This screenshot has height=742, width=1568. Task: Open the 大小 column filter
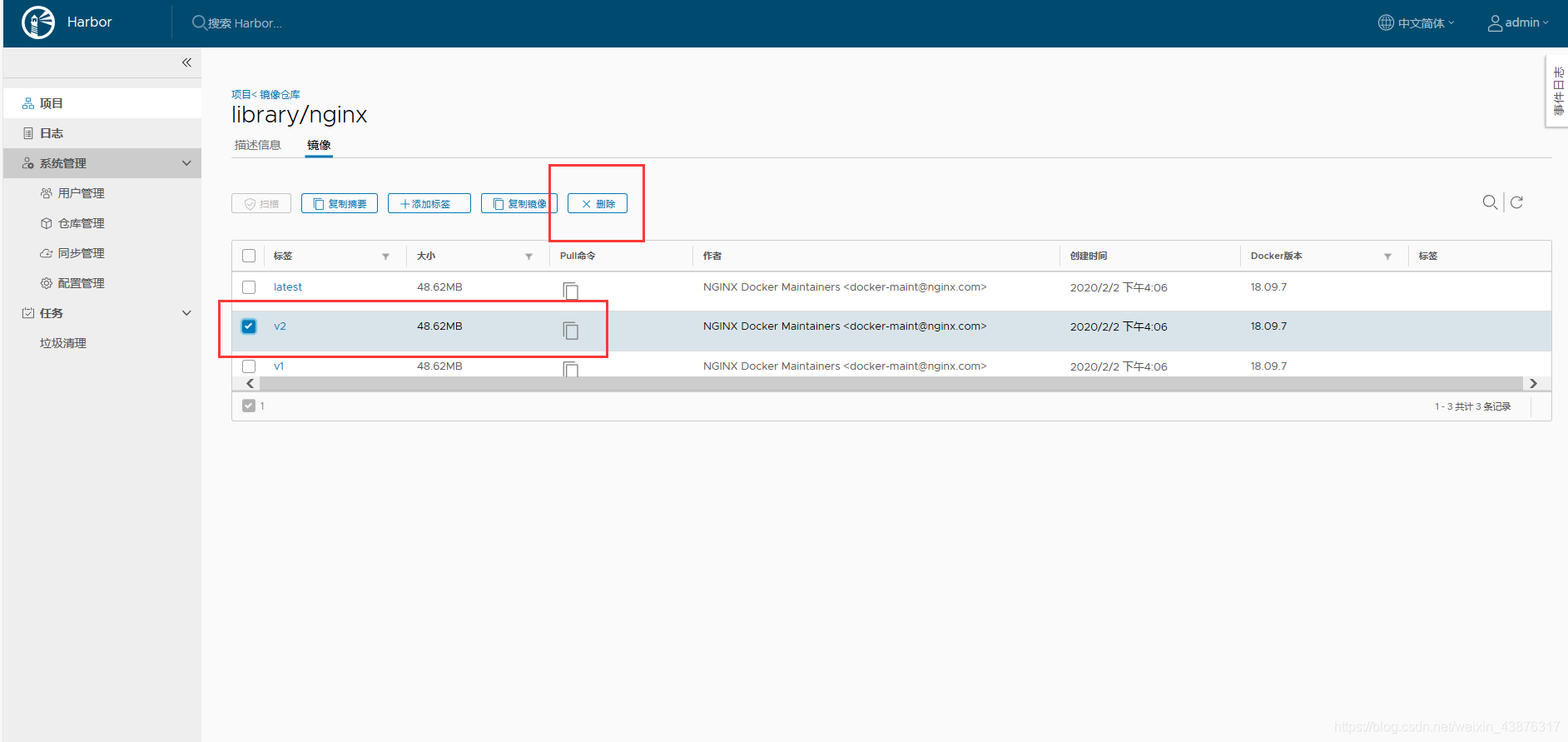click(x=528, y=256)
